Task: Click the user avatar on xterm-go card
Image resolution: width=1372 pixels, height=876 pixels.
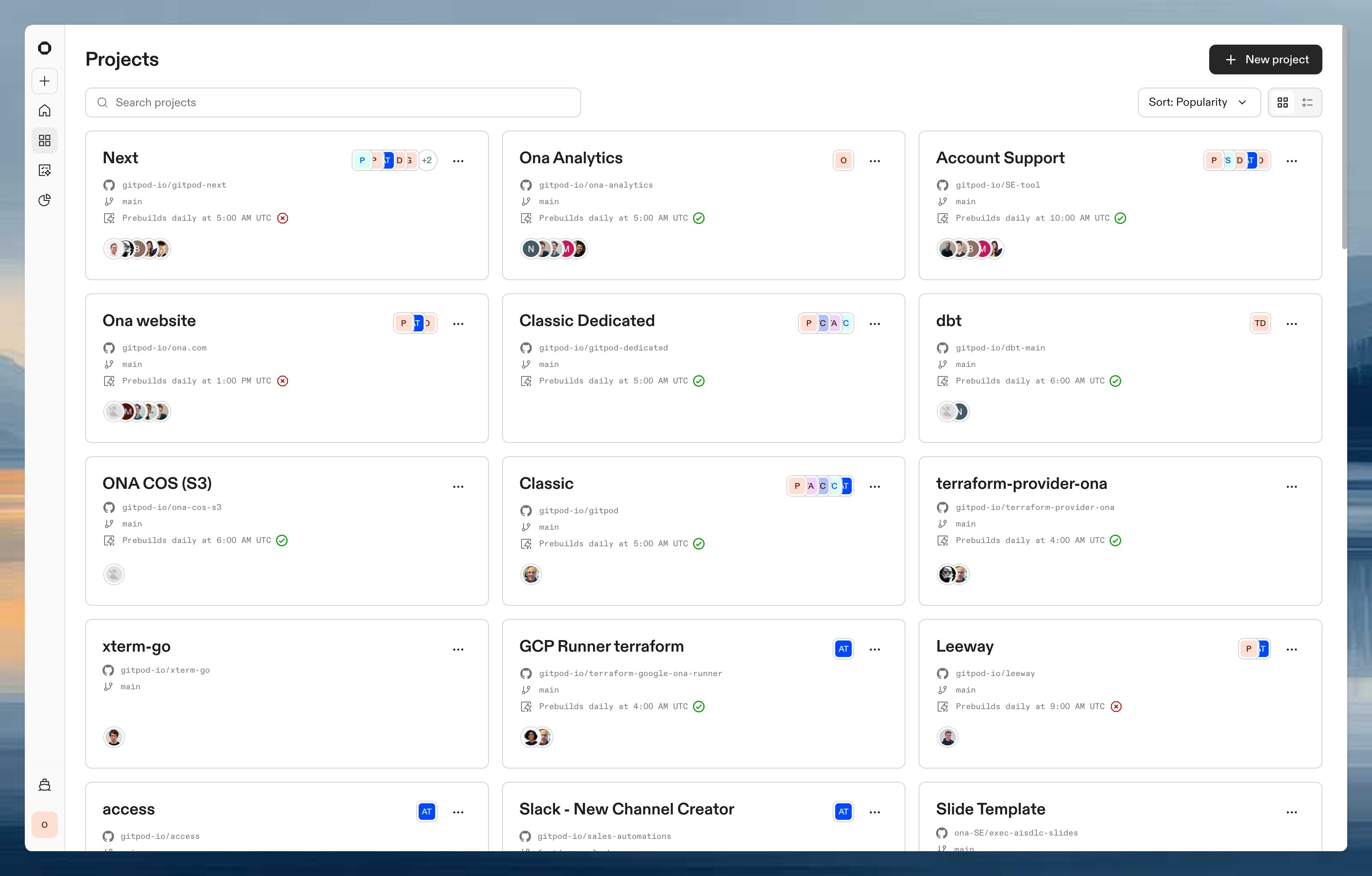Action: [x=114, y=737]
